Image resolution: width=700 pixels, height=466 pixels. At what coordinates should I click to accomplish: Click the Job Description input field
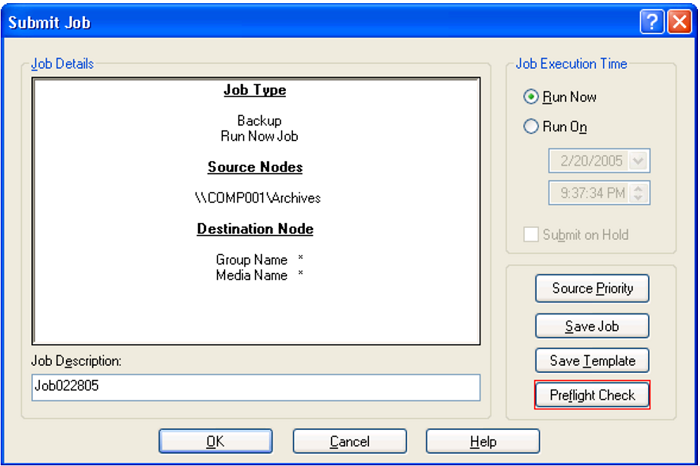pos(256,387)
